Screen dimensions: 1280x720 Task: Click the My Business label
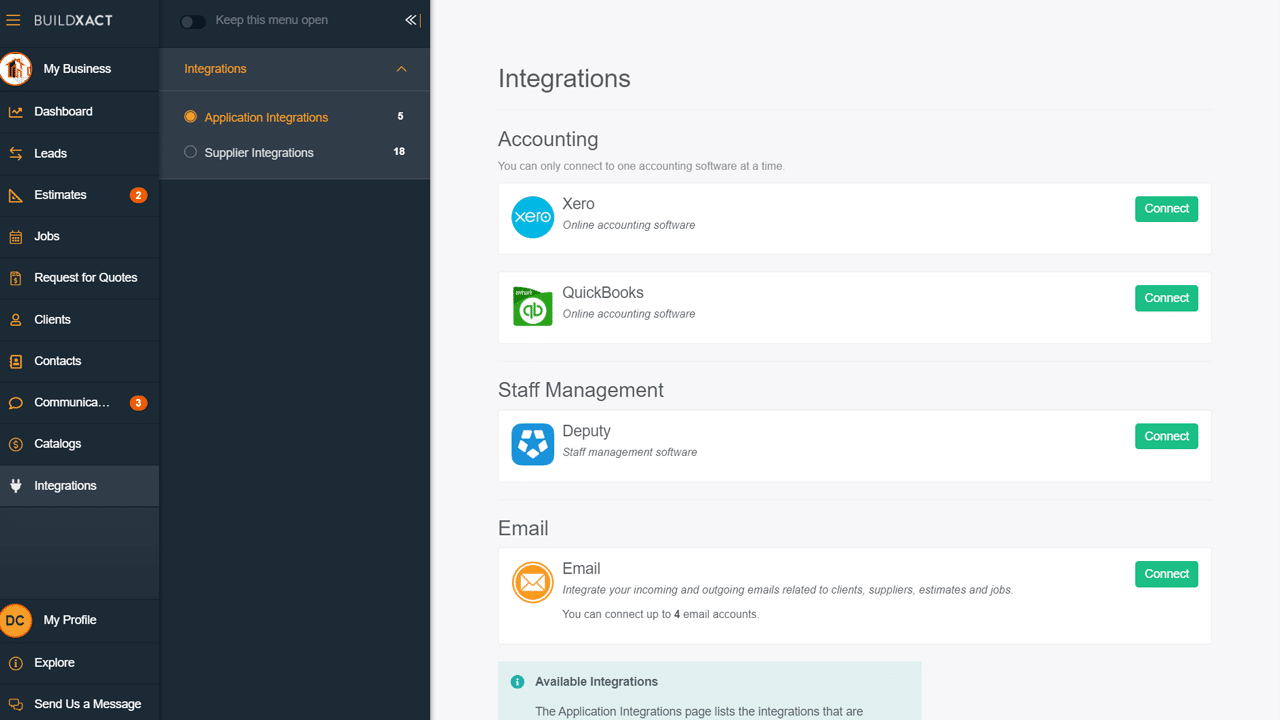tap(77, 69)
